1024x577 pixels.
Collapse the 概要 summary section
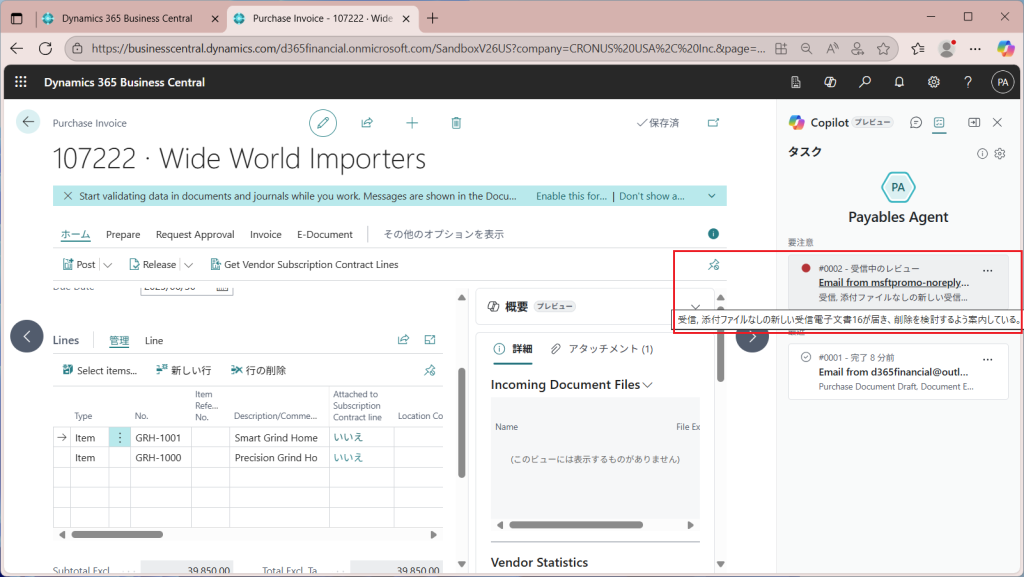click(x=695, y=306)
